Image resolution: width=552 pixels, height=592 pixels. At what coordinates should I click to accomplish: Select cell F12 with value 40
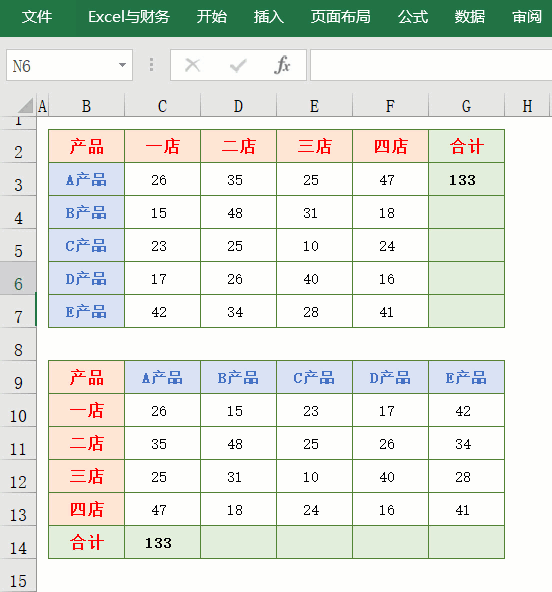[x=390, y=476]
